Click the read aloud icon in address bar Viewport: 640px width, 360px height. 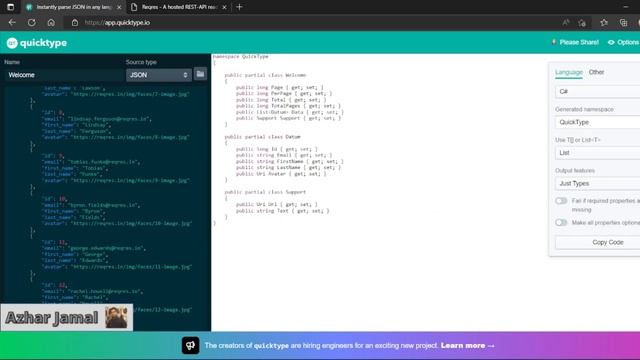566,23
